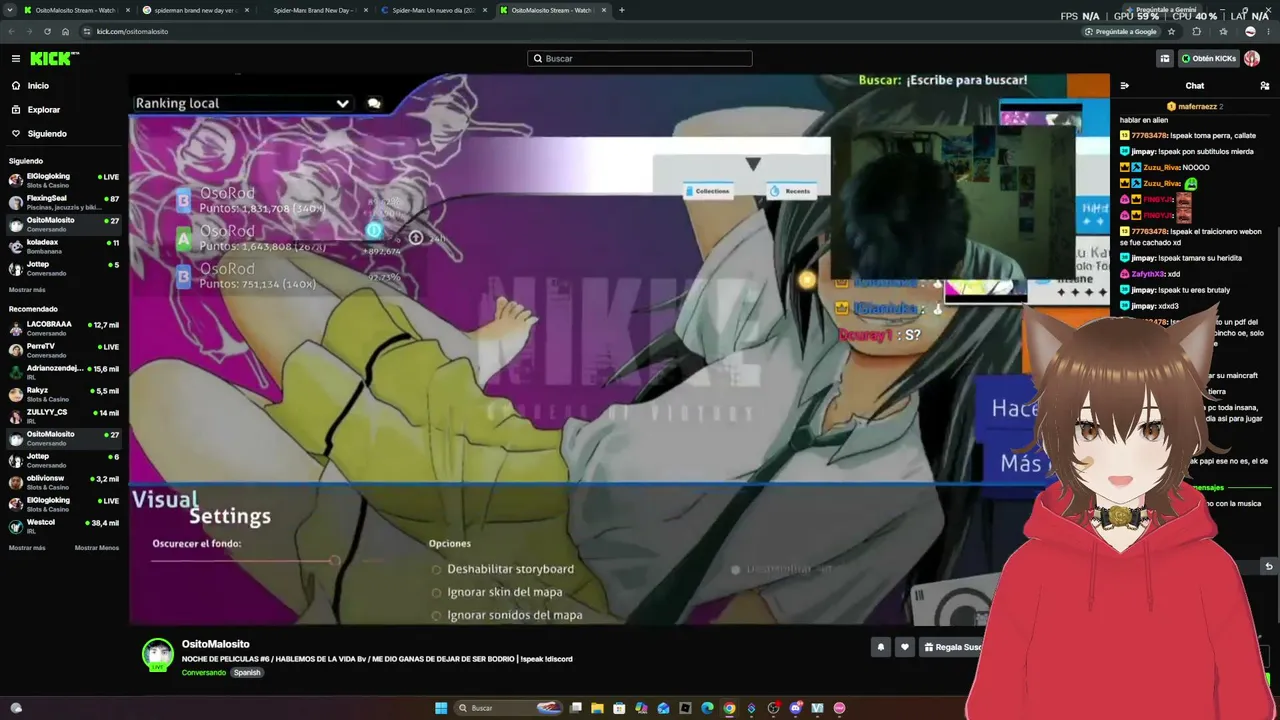Open the Recents button in the stream
The image size is (1280, 720).
click(x=790, y=191)
